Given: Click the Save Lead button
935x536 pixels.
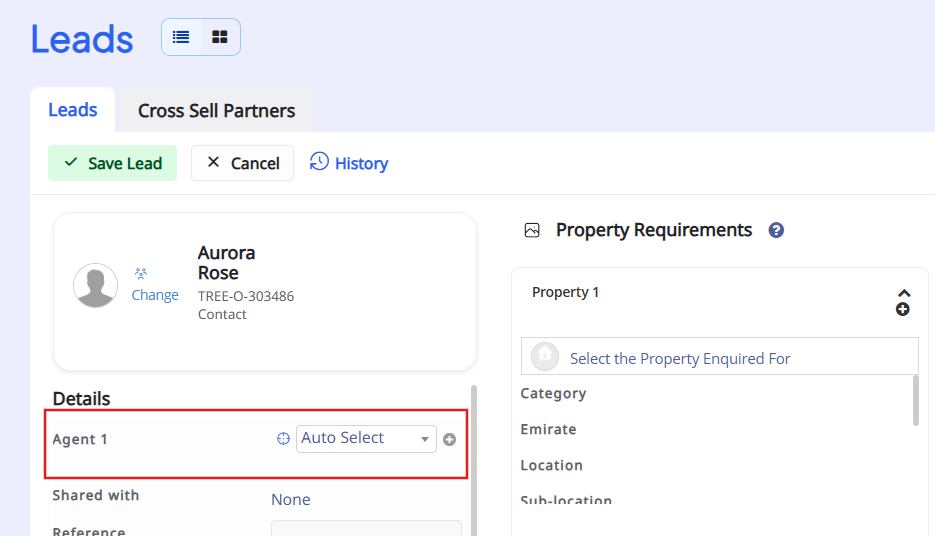Looking at the screenshot, I should tap(112, 163).
